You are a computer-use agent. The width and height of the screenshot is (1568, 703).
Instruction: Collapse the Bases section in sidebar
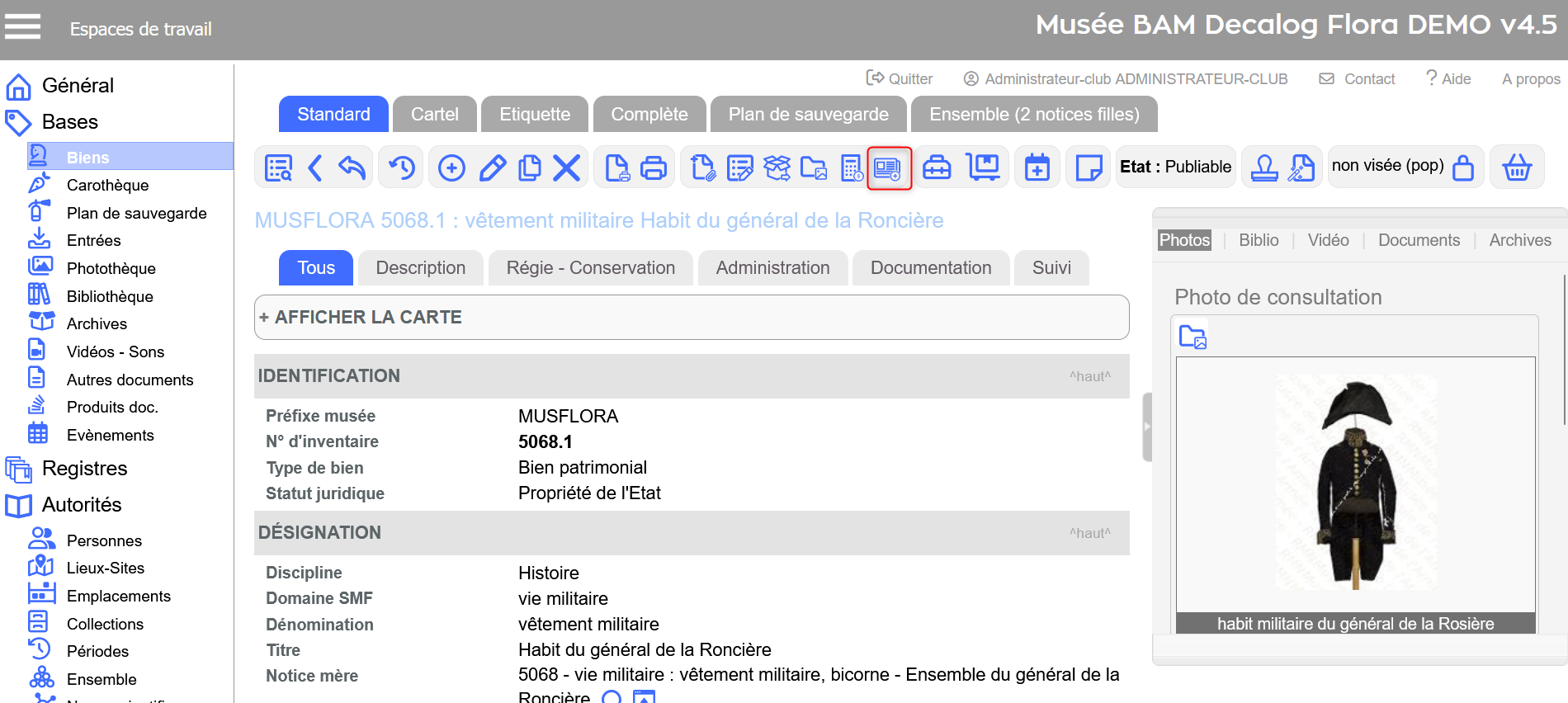click(x=70, y=122)
